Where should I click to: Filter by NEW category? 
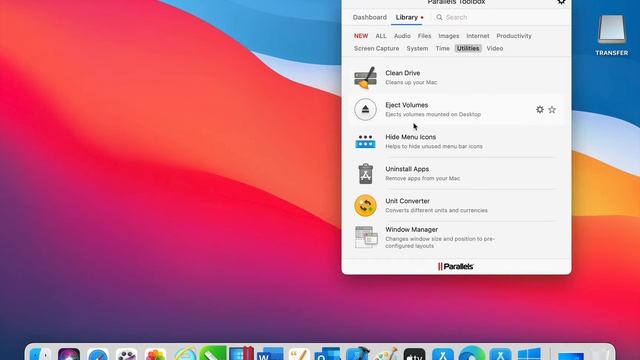[361, 36]
